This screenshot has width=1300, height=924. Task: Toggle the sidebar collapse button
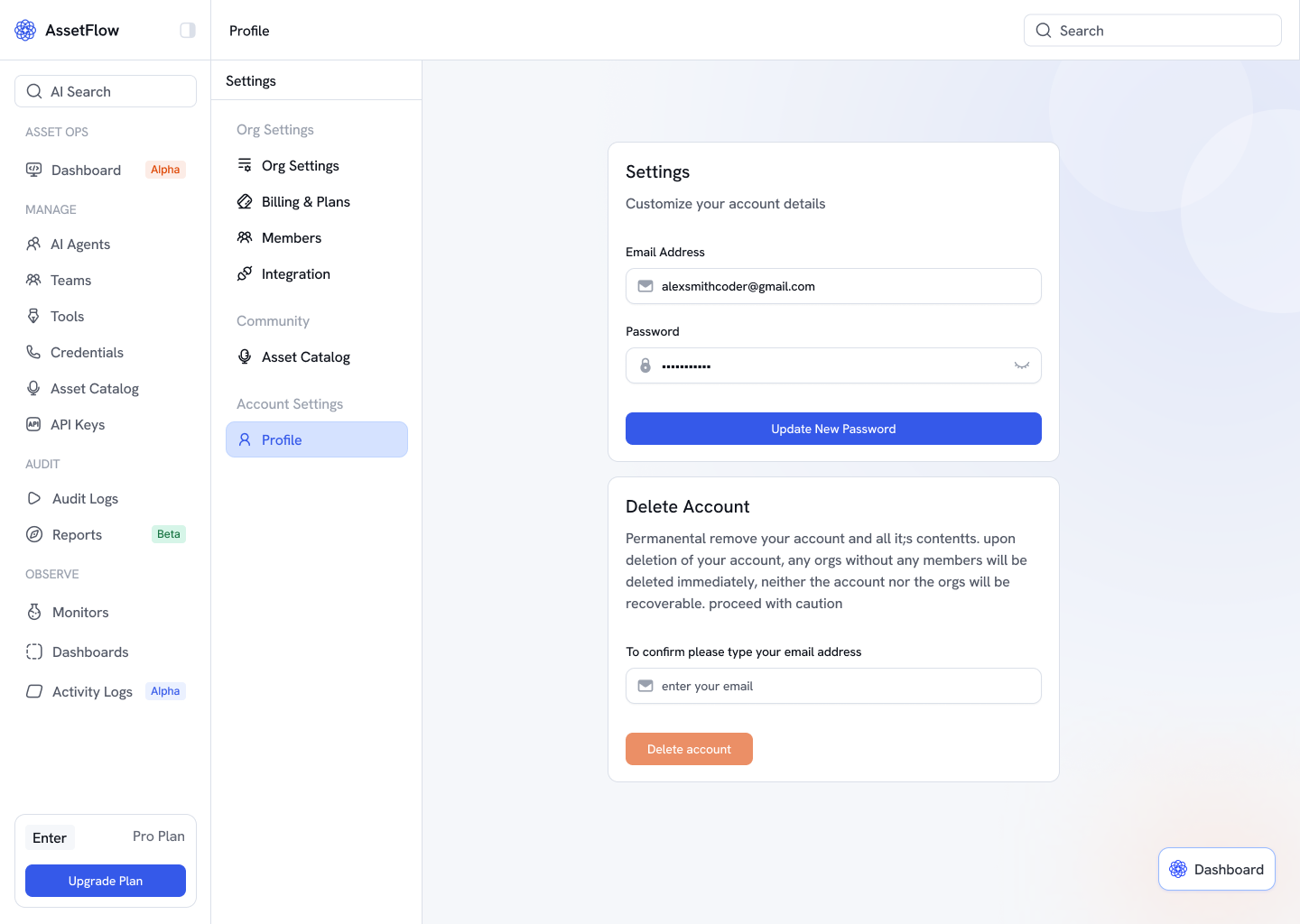point(188,31)
